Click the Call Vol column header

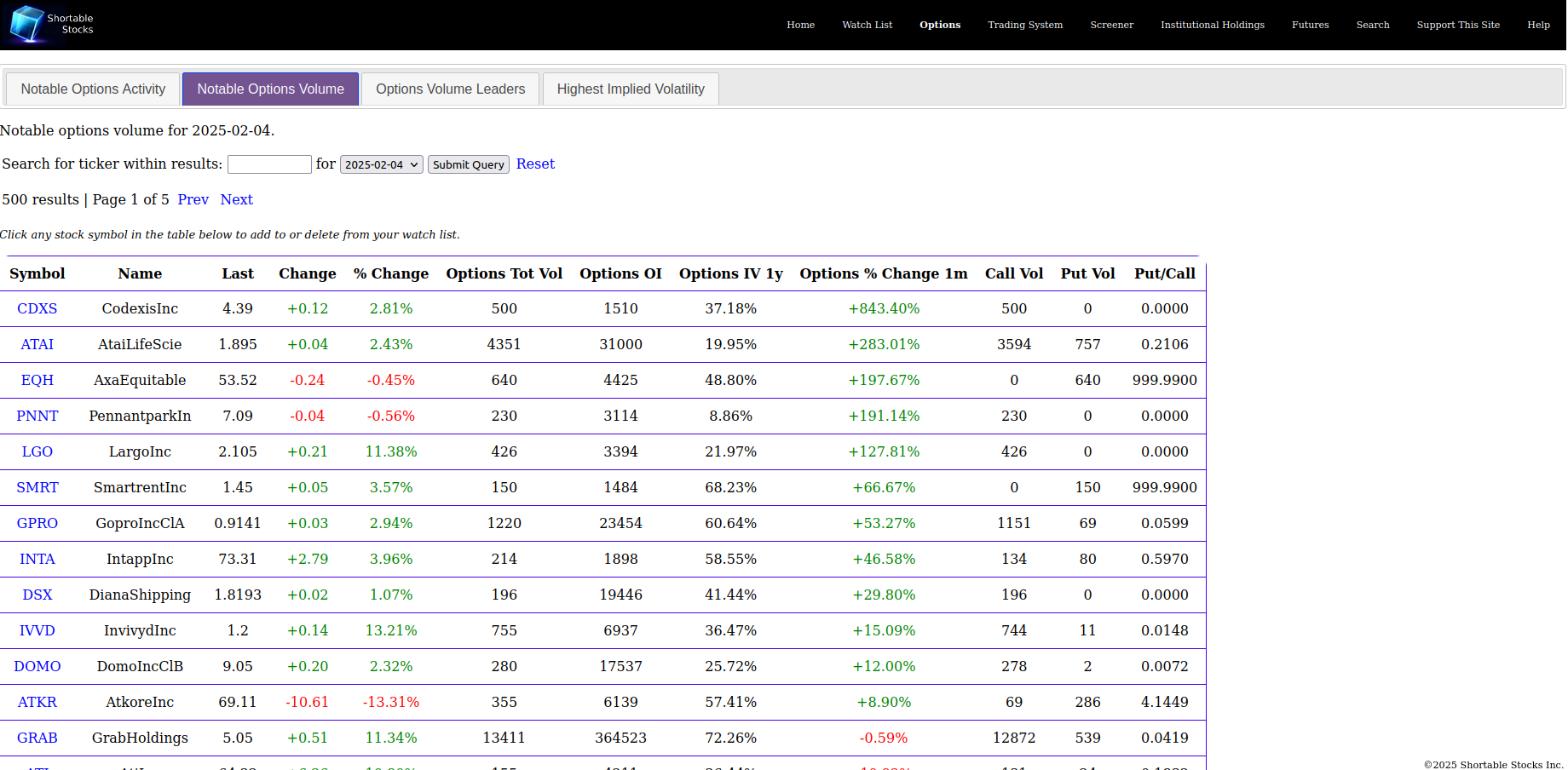(x=1014, y=273)
